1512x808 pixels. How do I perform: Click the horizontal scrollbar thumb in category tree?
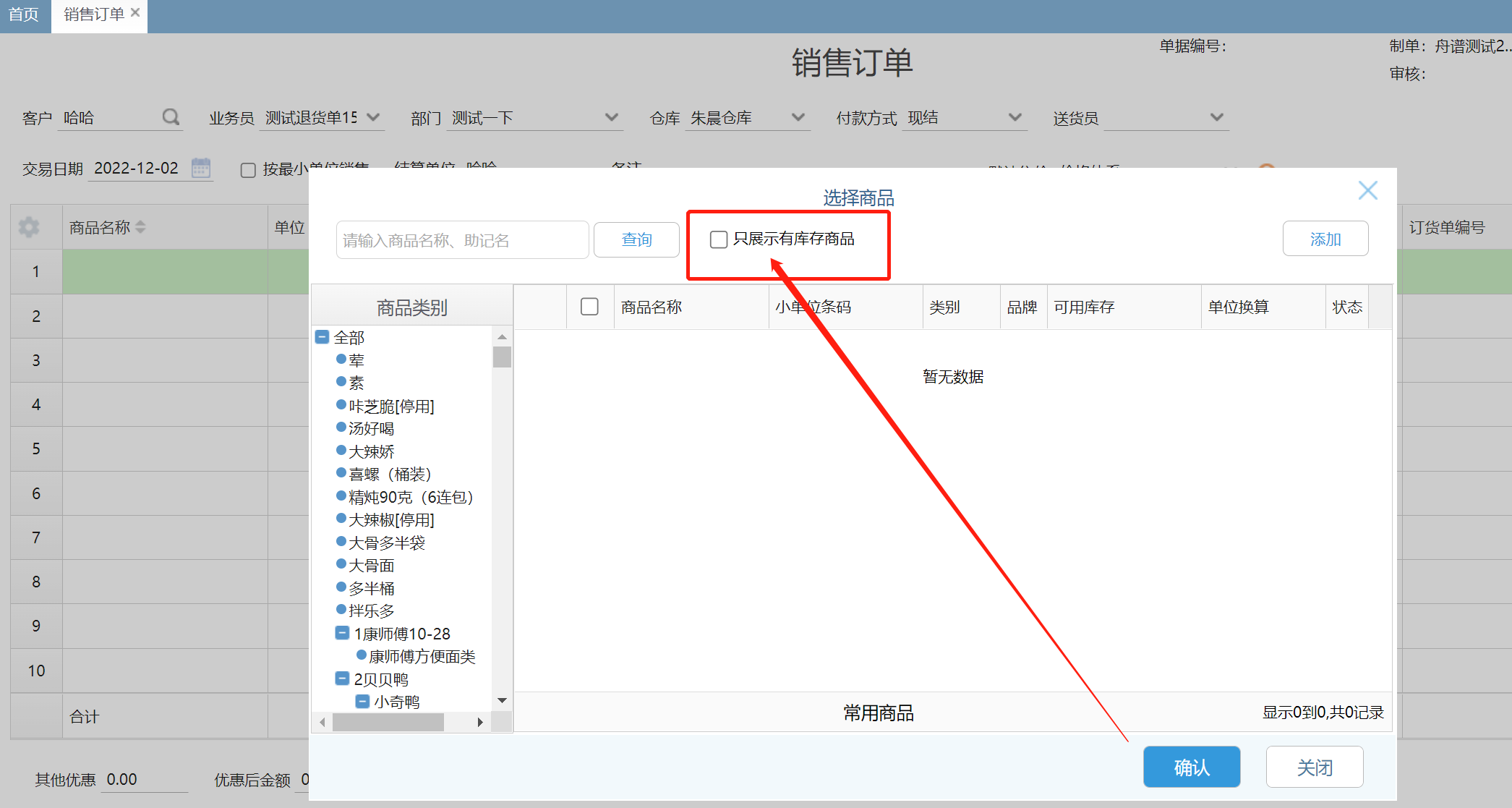[388, 722]
